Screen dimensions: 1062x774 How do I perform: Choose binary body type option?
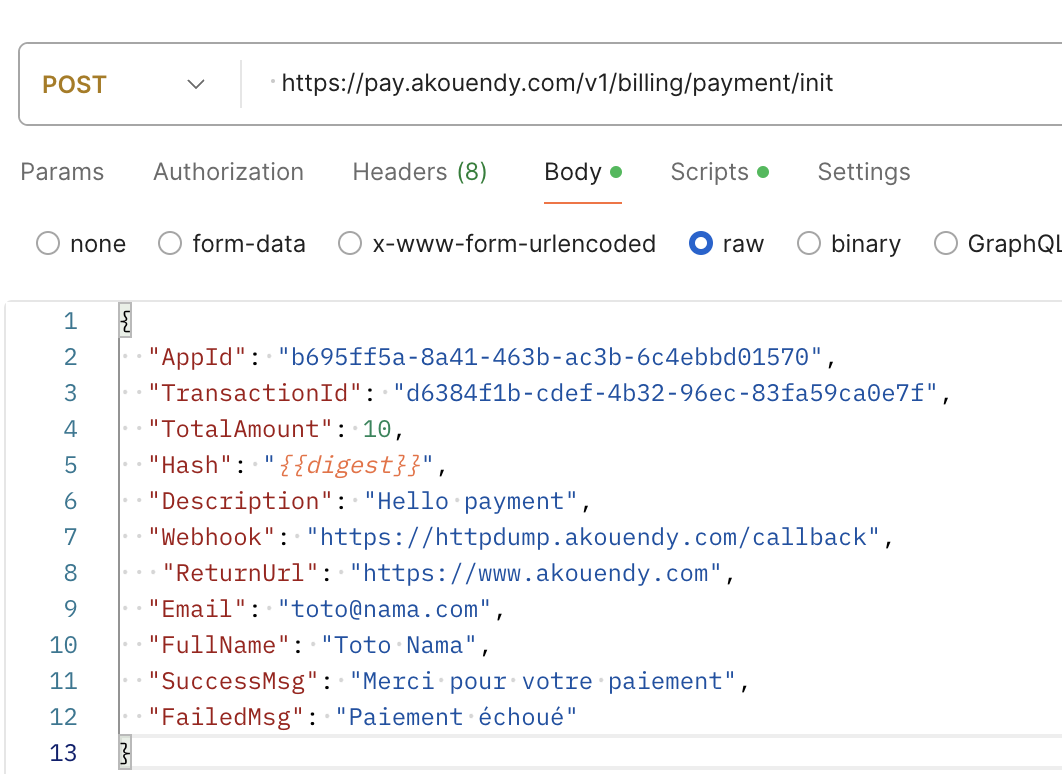pos(810,244)
